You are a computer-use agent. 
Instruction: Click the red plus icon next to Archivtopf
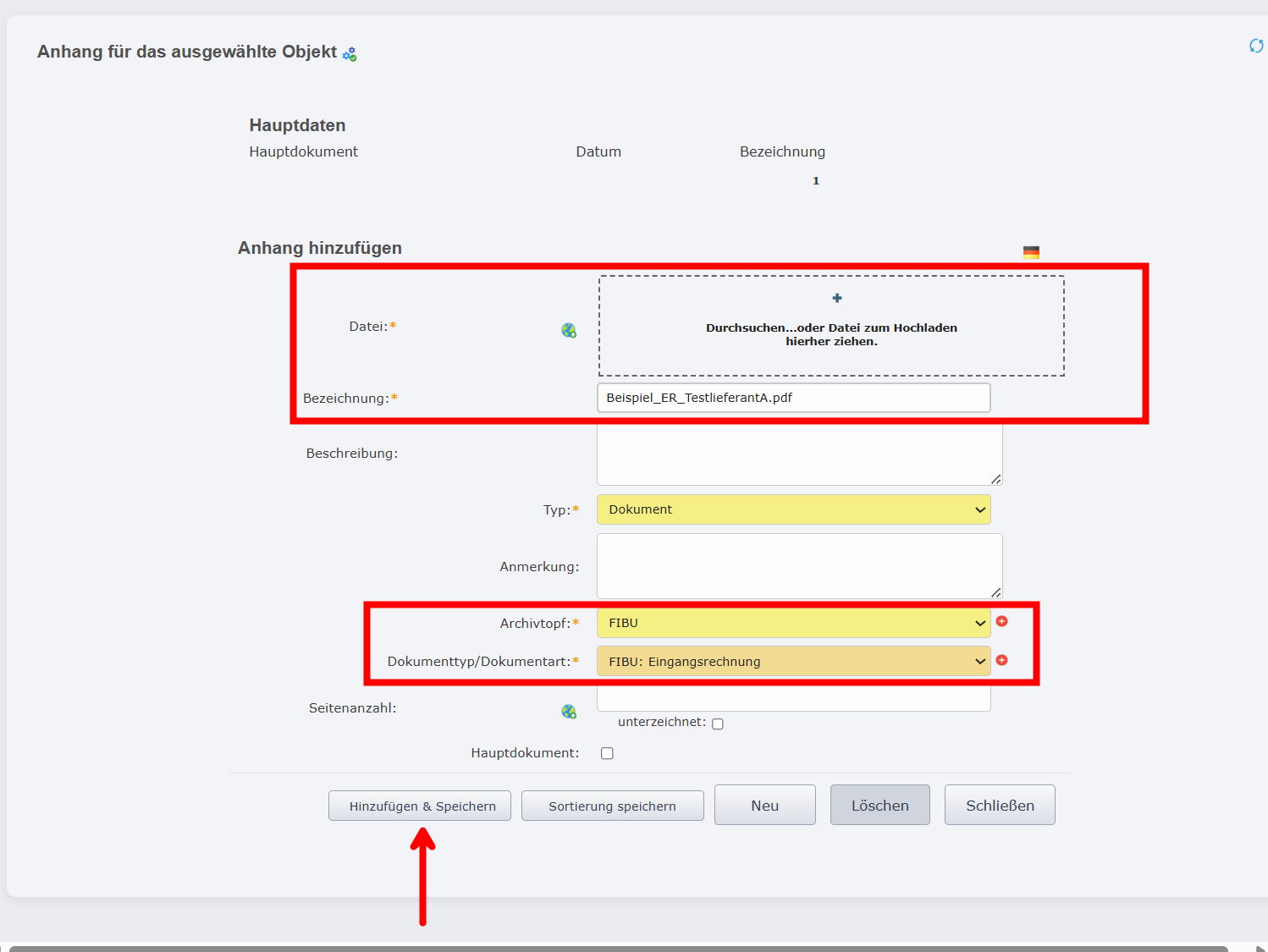pos(1002,620)
